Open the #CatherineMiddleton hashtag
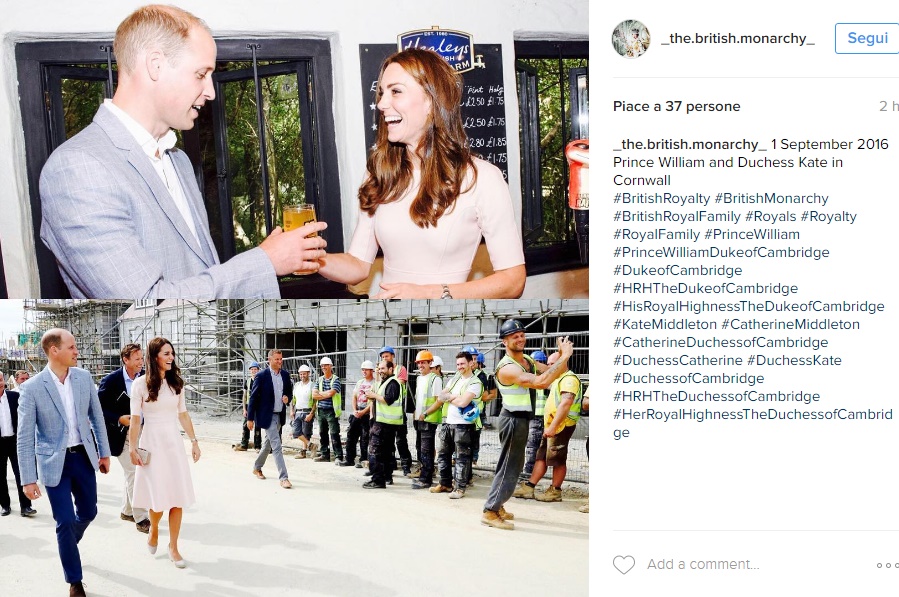 [791, 325]
